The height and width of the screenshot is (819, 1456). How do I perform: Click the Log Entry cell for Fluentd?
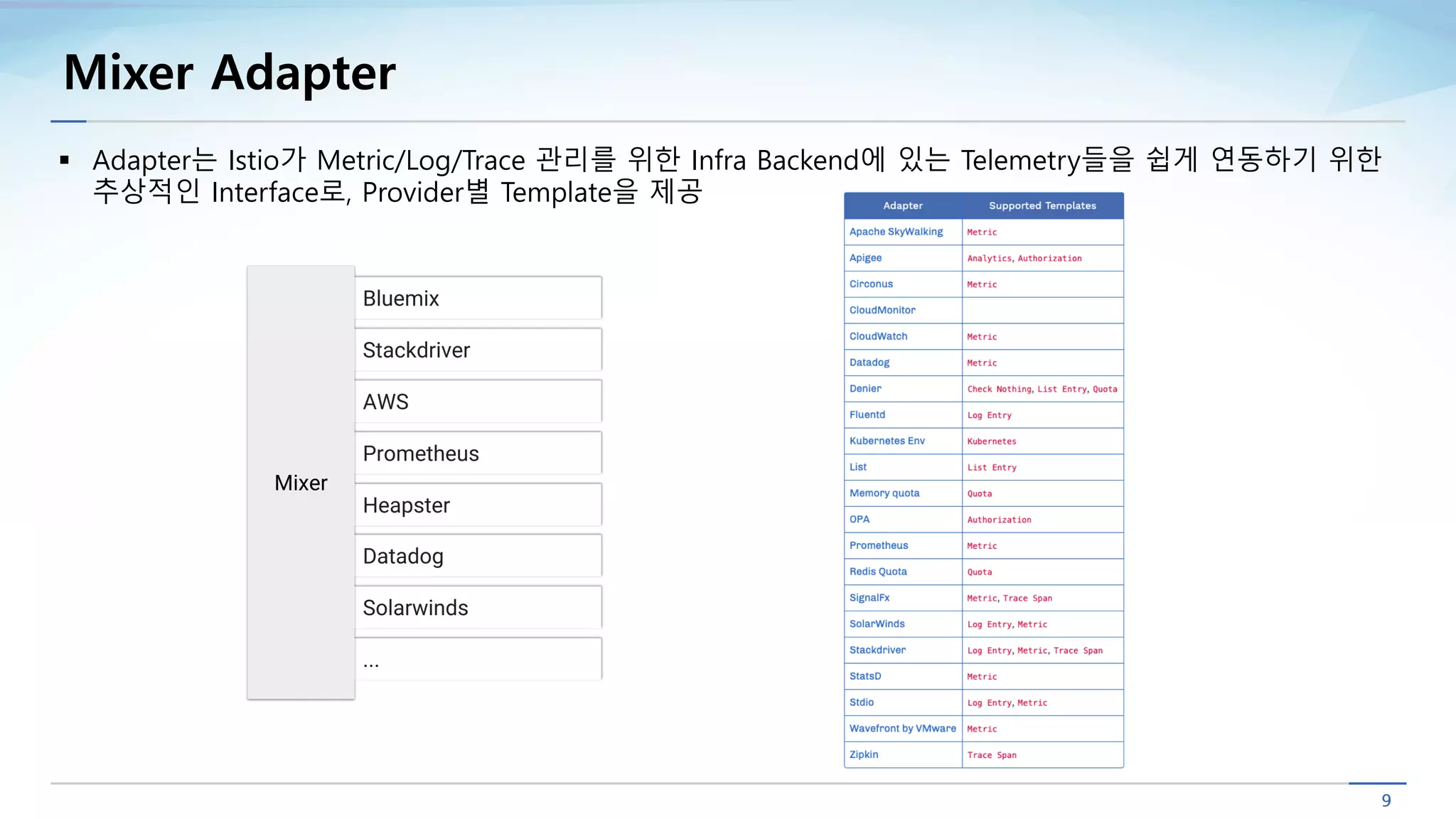click(x=1043, y=415)
